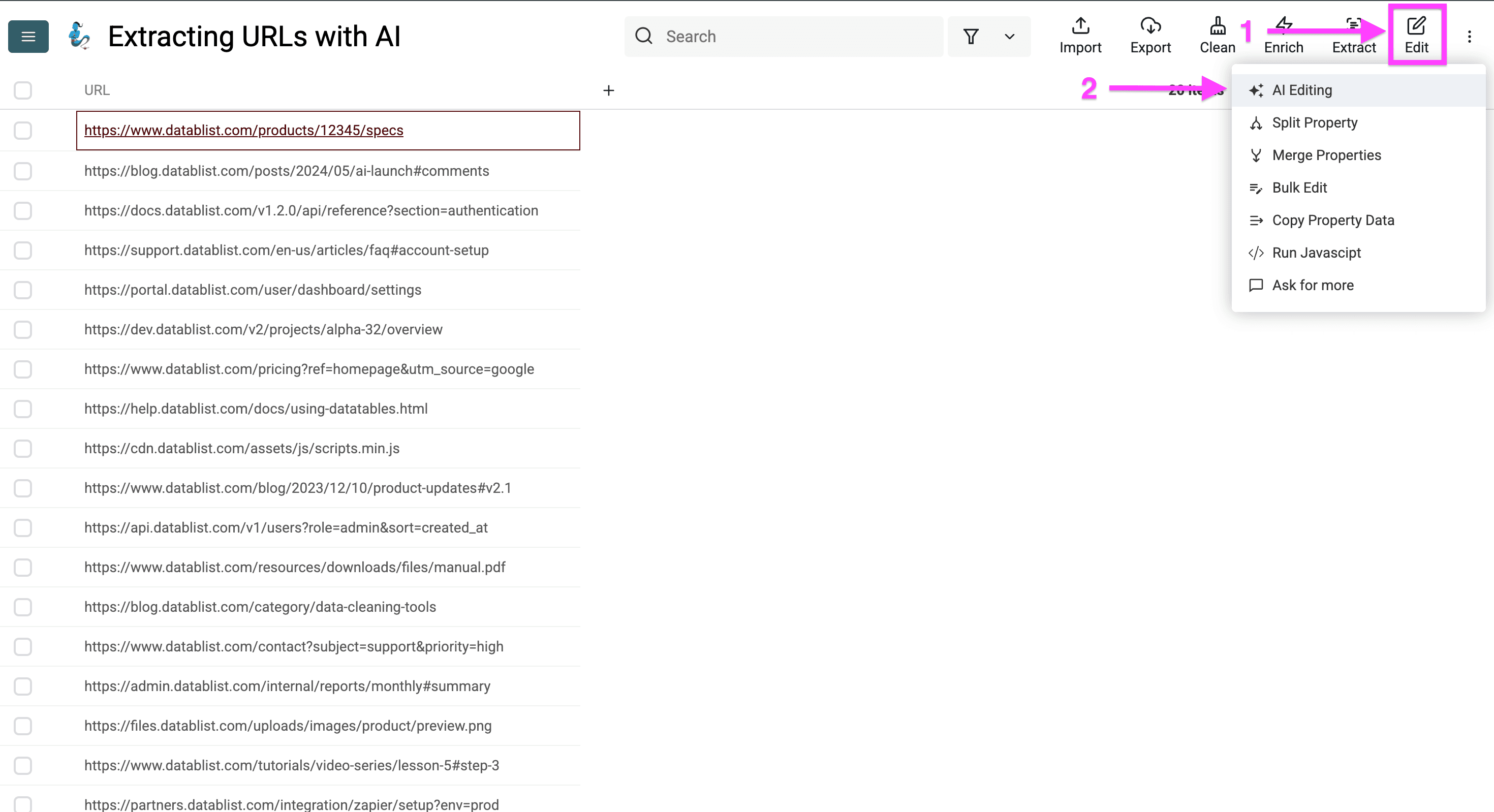Click the three-dot overflow icon
The image size is (1494, 812).
(x=1470, y=36)
